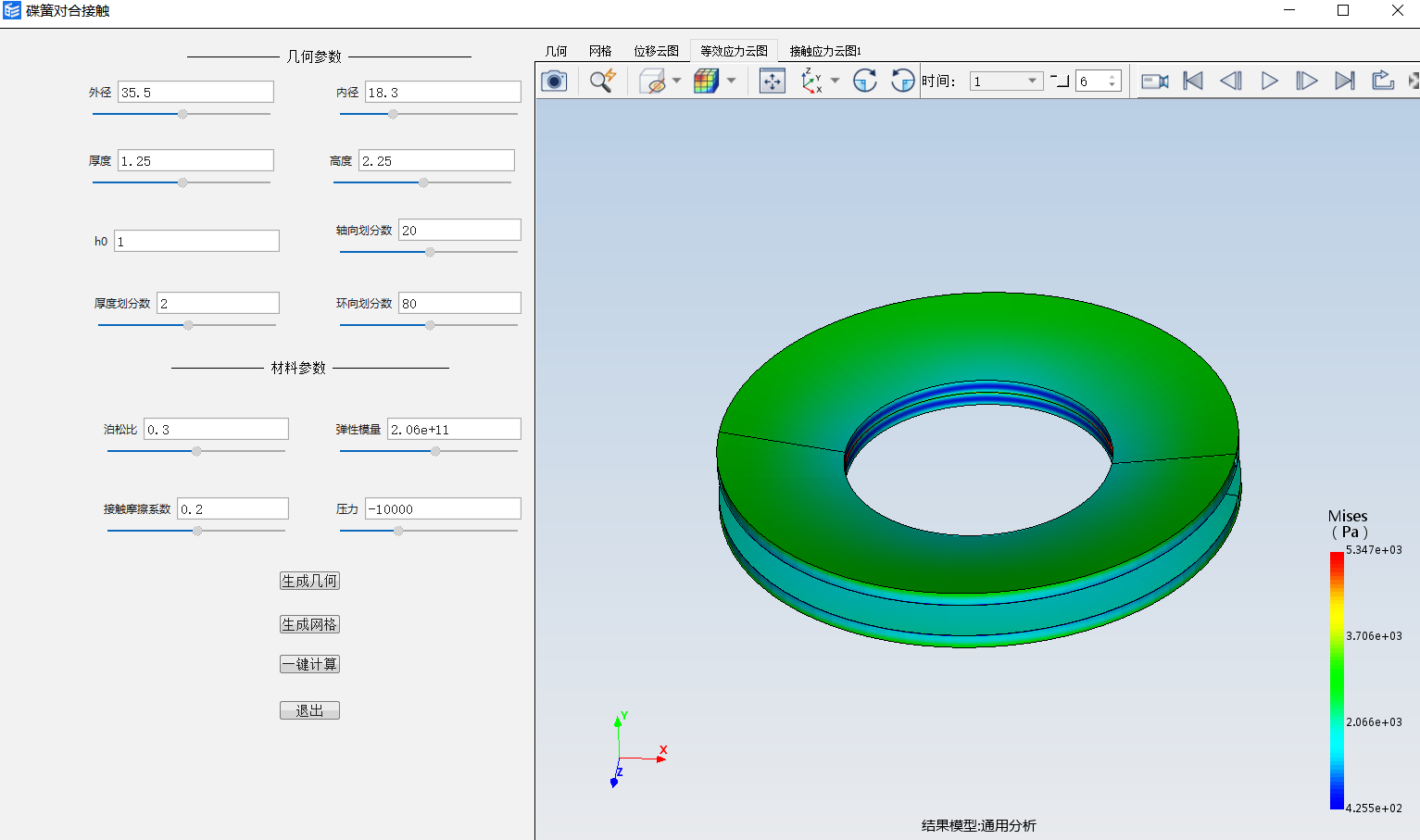Click the 高度 input field
The height and width of the screenshot is (840, 1420).
(436, 160)
